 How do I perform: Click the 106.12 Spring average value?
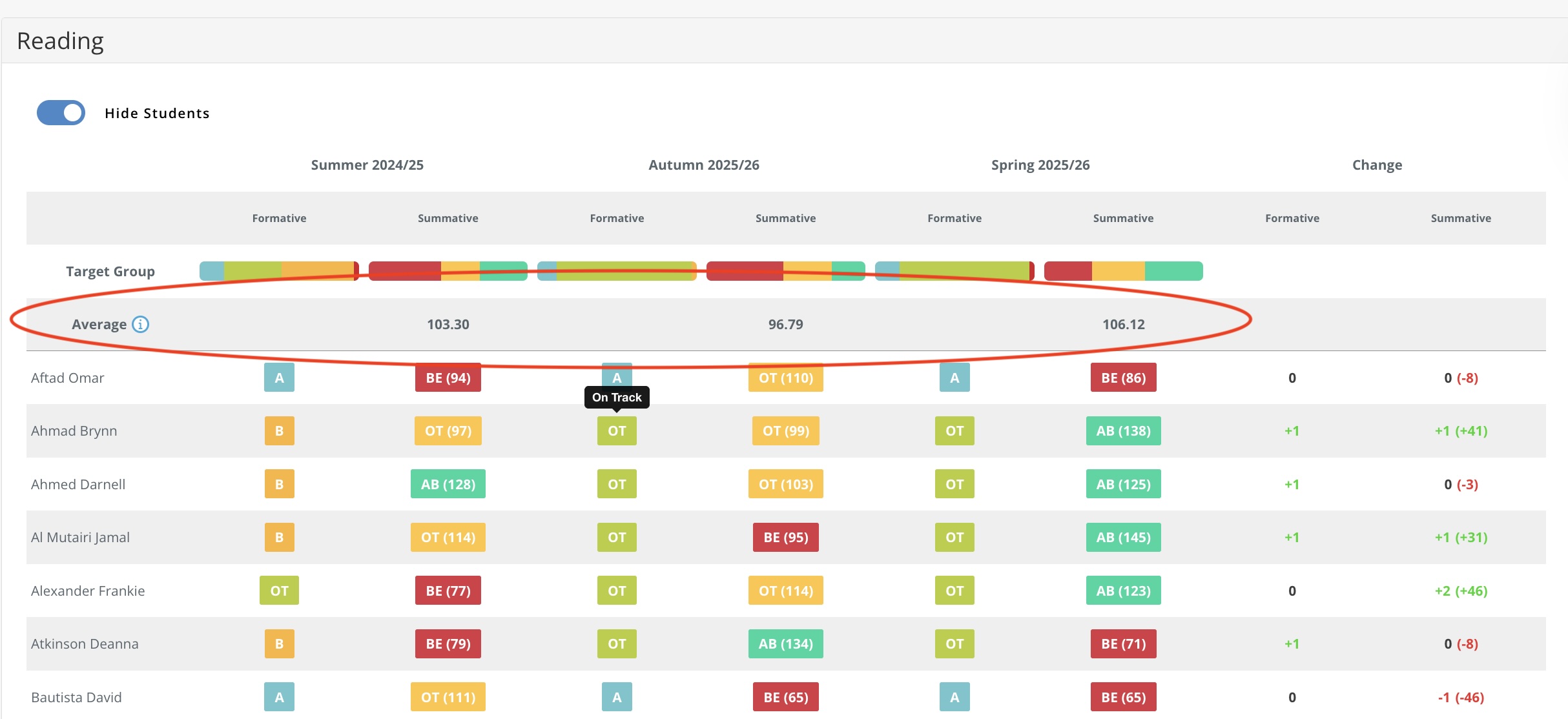[x=1123, y=325]
